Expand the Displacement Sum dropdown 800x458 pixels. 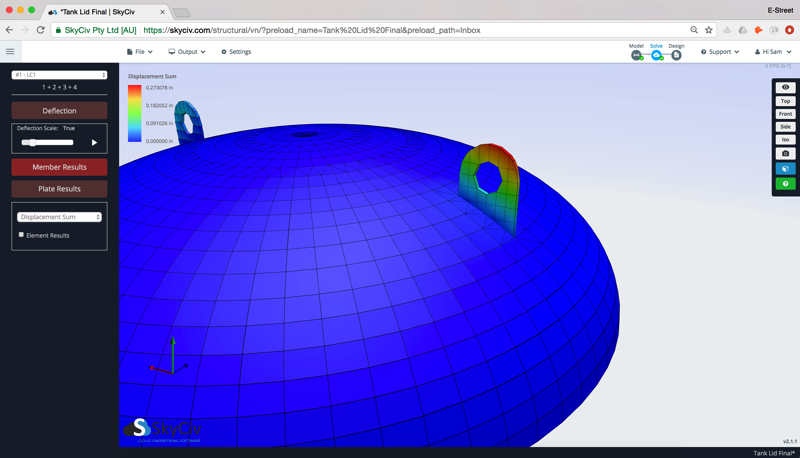59,217
